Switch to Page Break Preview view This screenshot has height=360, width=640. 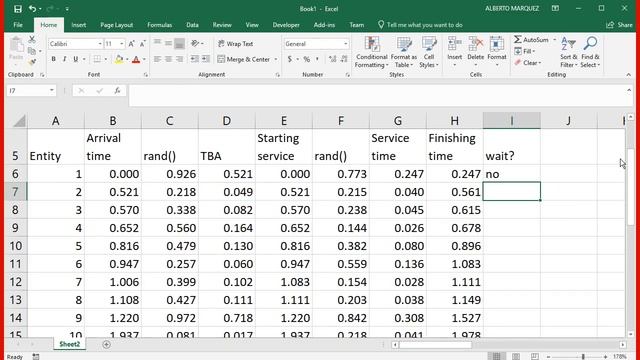(535, 356)
